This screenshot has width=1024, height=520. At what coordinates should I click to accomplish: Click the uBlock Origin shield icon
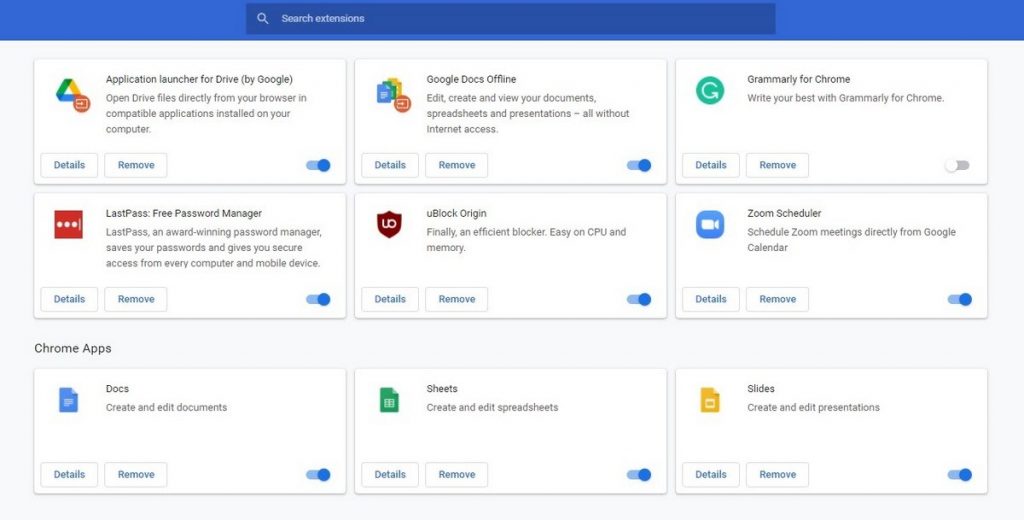[x=389, y=225]
